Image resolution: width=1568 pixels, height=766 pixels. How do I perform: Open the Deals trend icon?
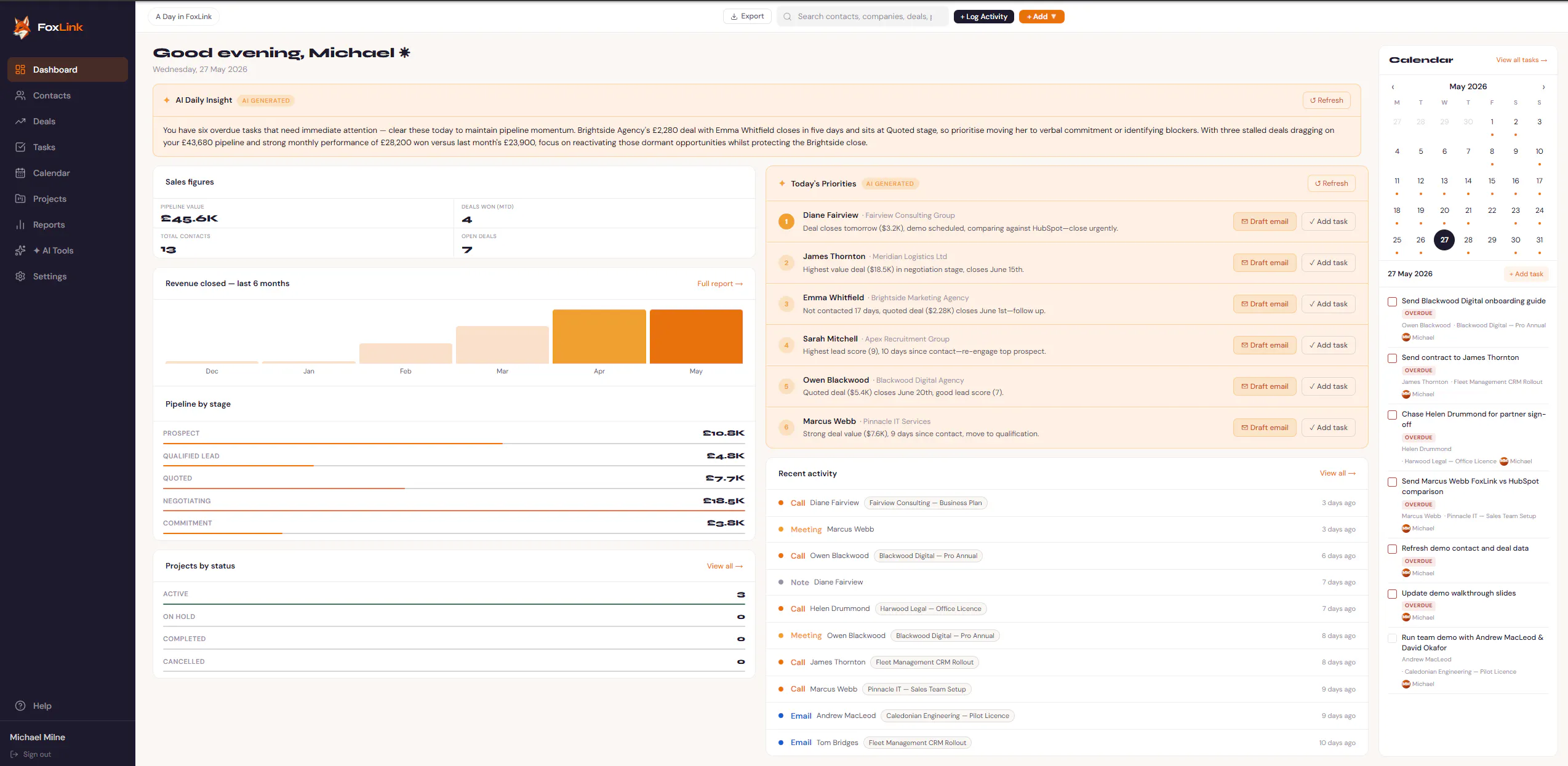click(x=20, y=121)
